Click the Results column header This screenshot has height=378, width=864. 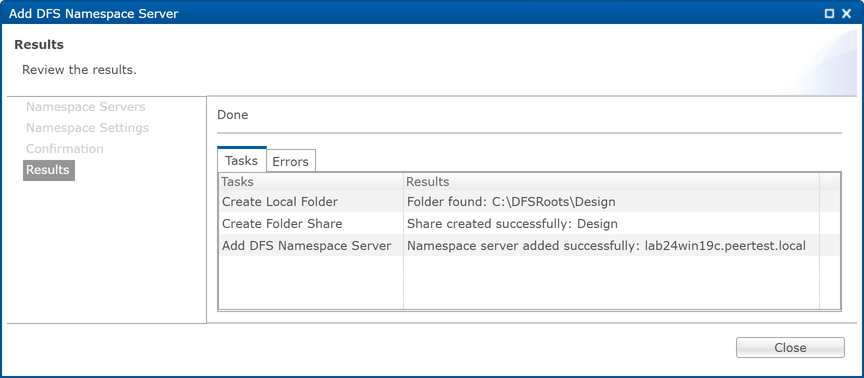[x=612, y=181]
